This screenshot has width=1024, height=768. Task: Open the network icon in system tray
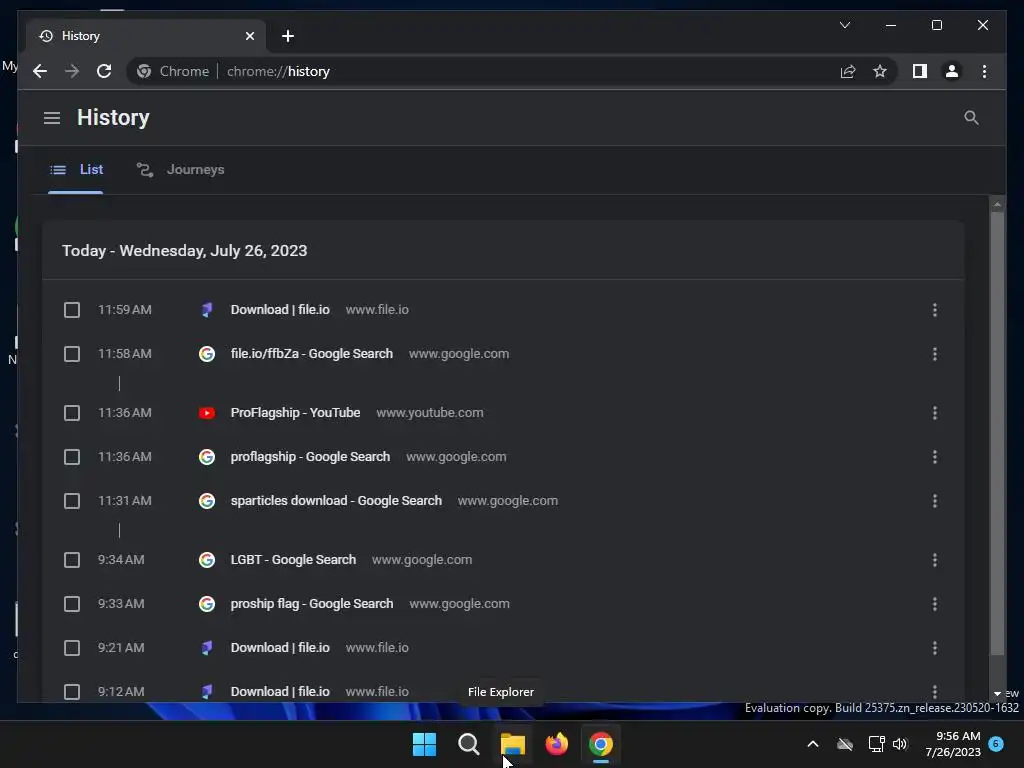click(876, 744)
